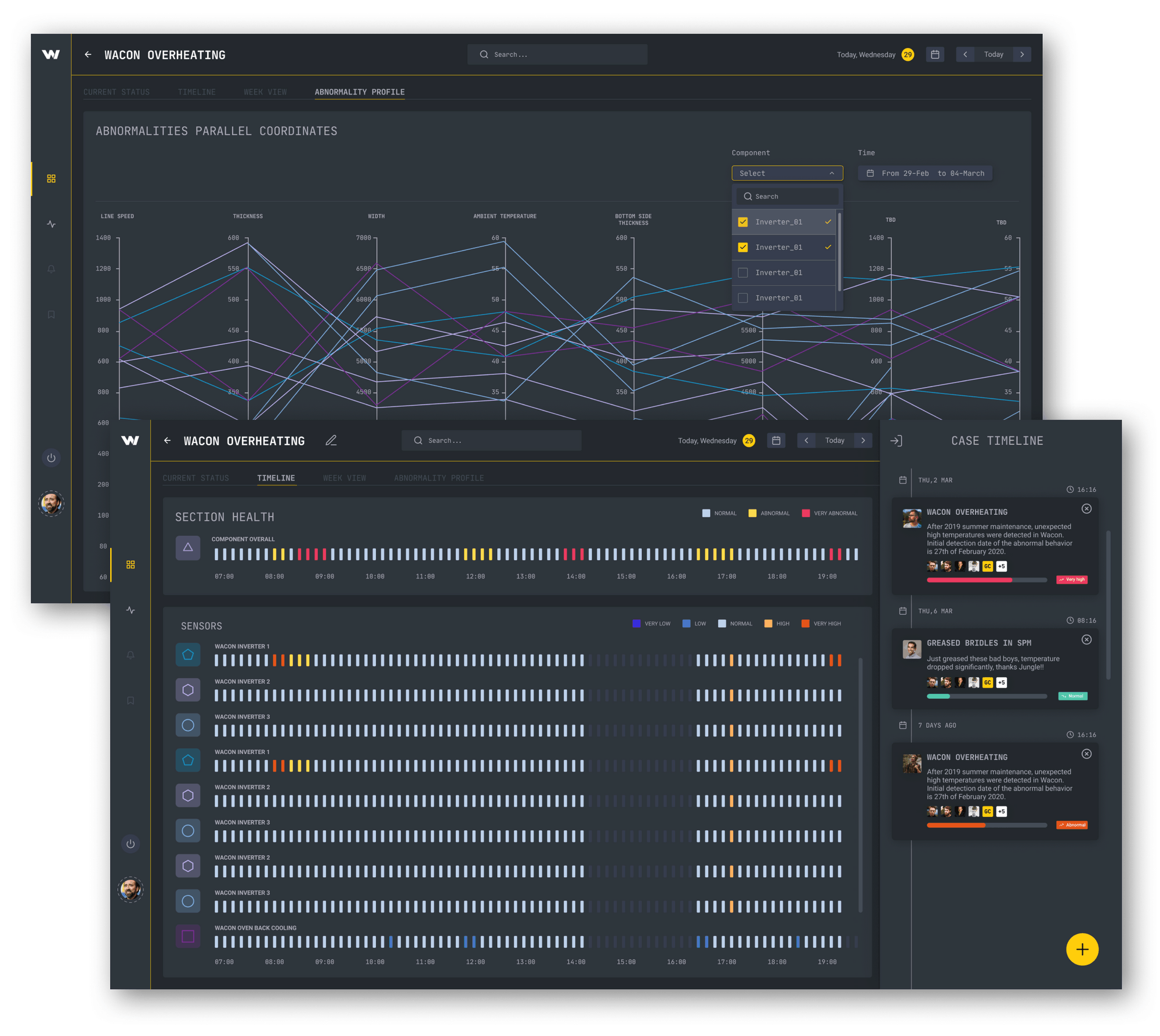The width and height of the screenshot is (1160, 1036).
Task: Click the Component Overall triangle icon
Action: tap(188, 547)
